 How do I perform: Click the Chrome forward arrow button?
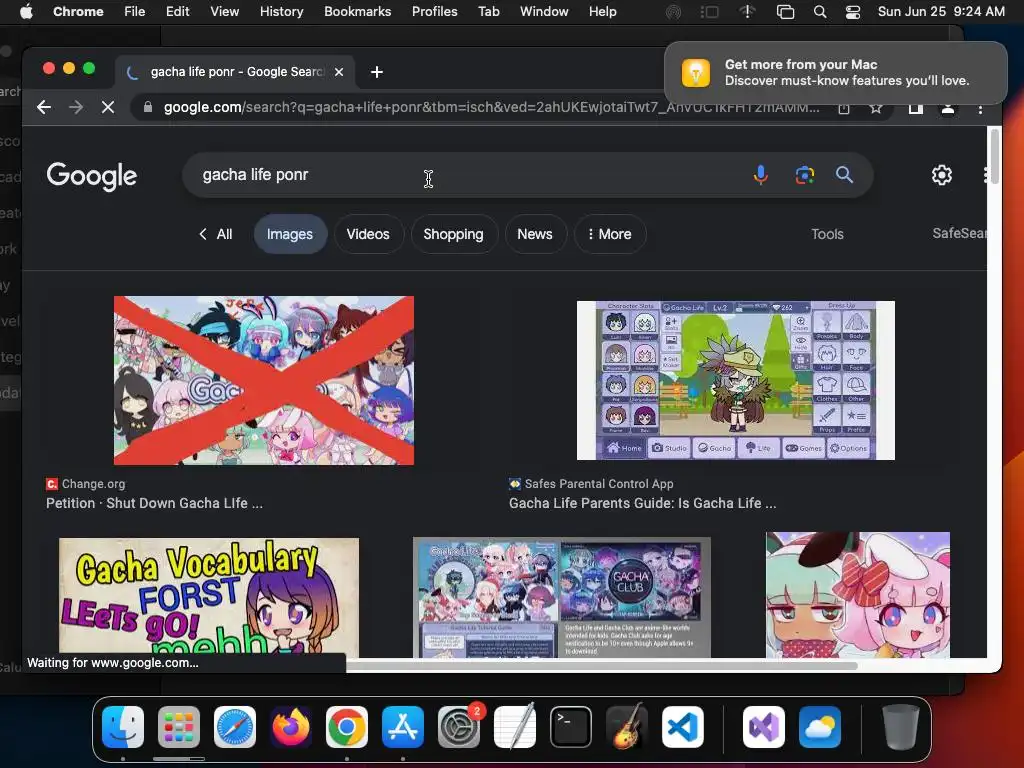tap(76, 107)
